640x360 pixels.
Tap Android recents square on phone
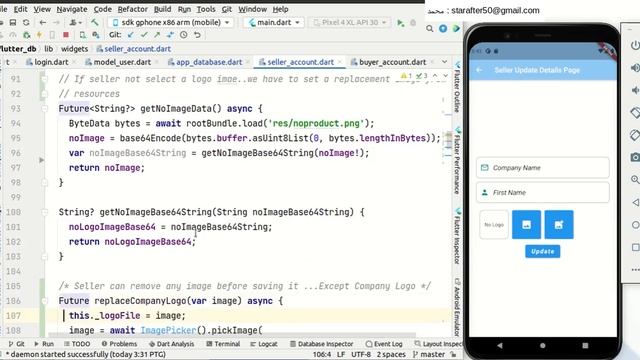pos(585,345)
